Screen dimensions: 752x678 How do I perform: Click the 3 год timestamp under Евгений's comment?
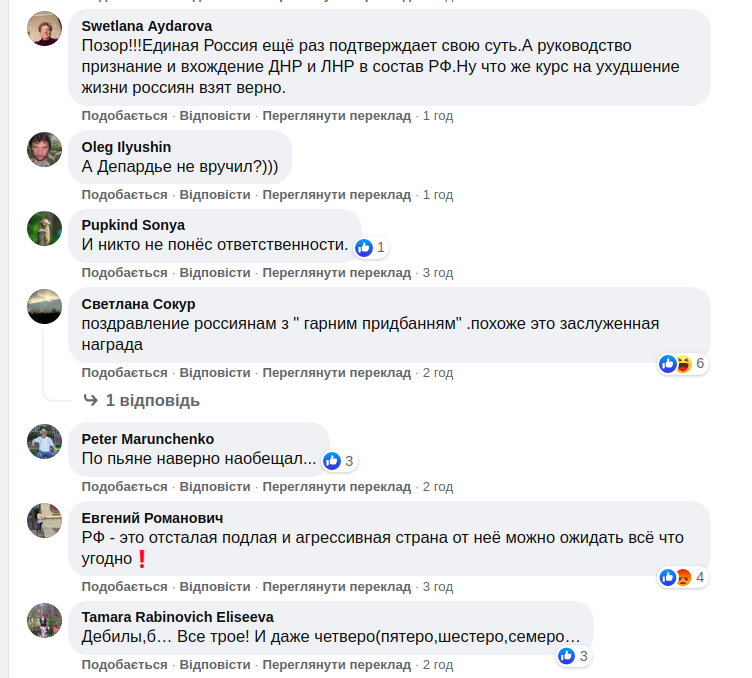438,586
